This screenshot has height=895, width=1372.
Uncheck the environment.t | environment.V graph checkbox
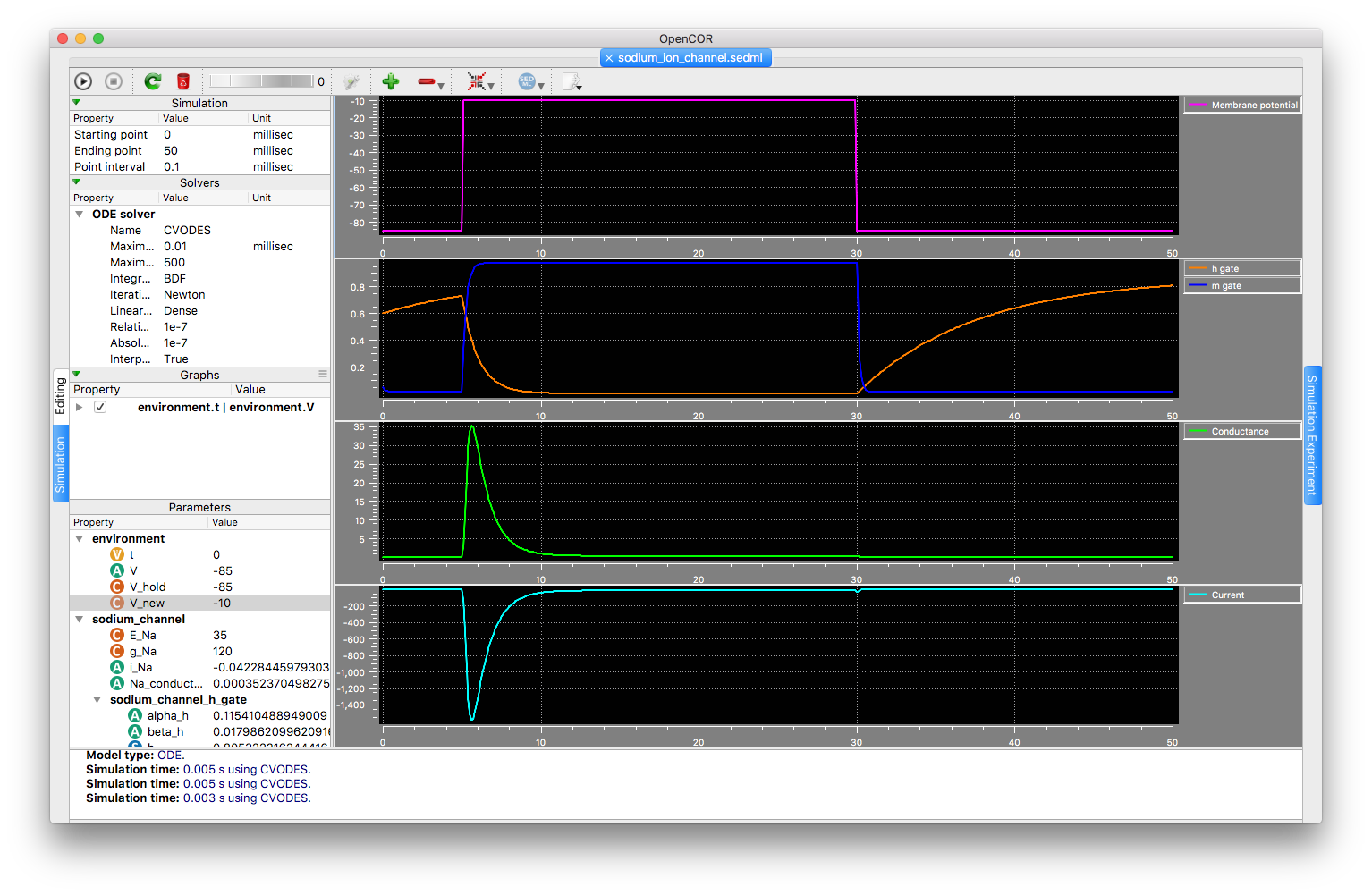coord(100,407)
